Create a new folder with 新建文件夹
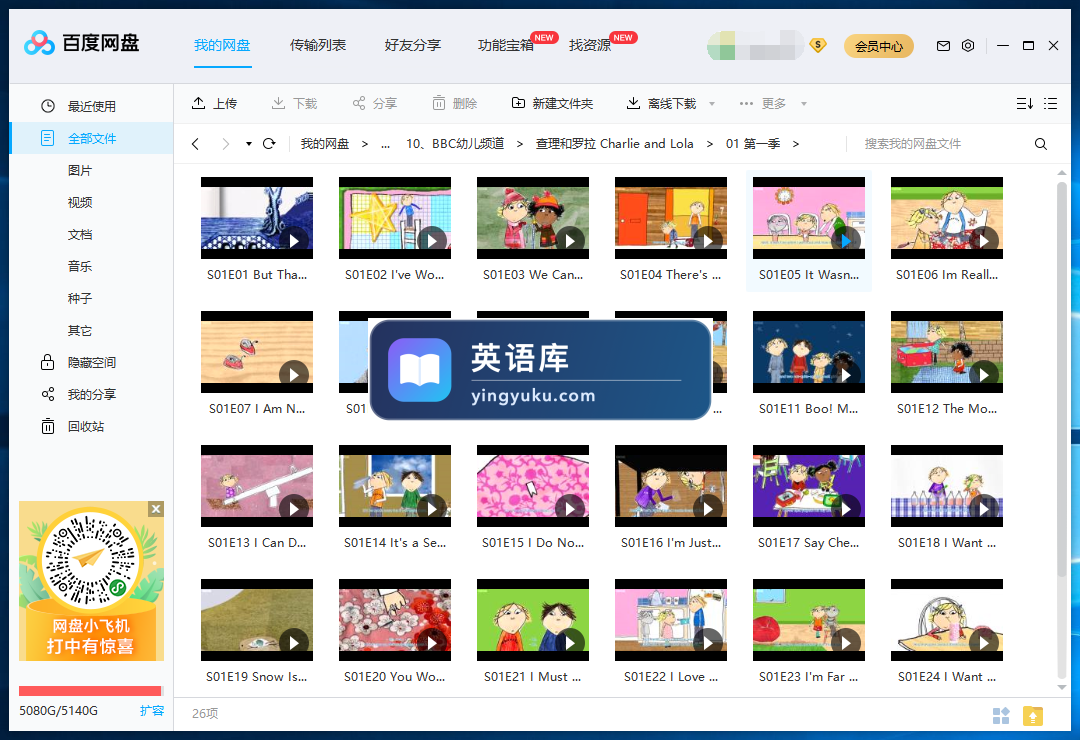 click(552, 103)
